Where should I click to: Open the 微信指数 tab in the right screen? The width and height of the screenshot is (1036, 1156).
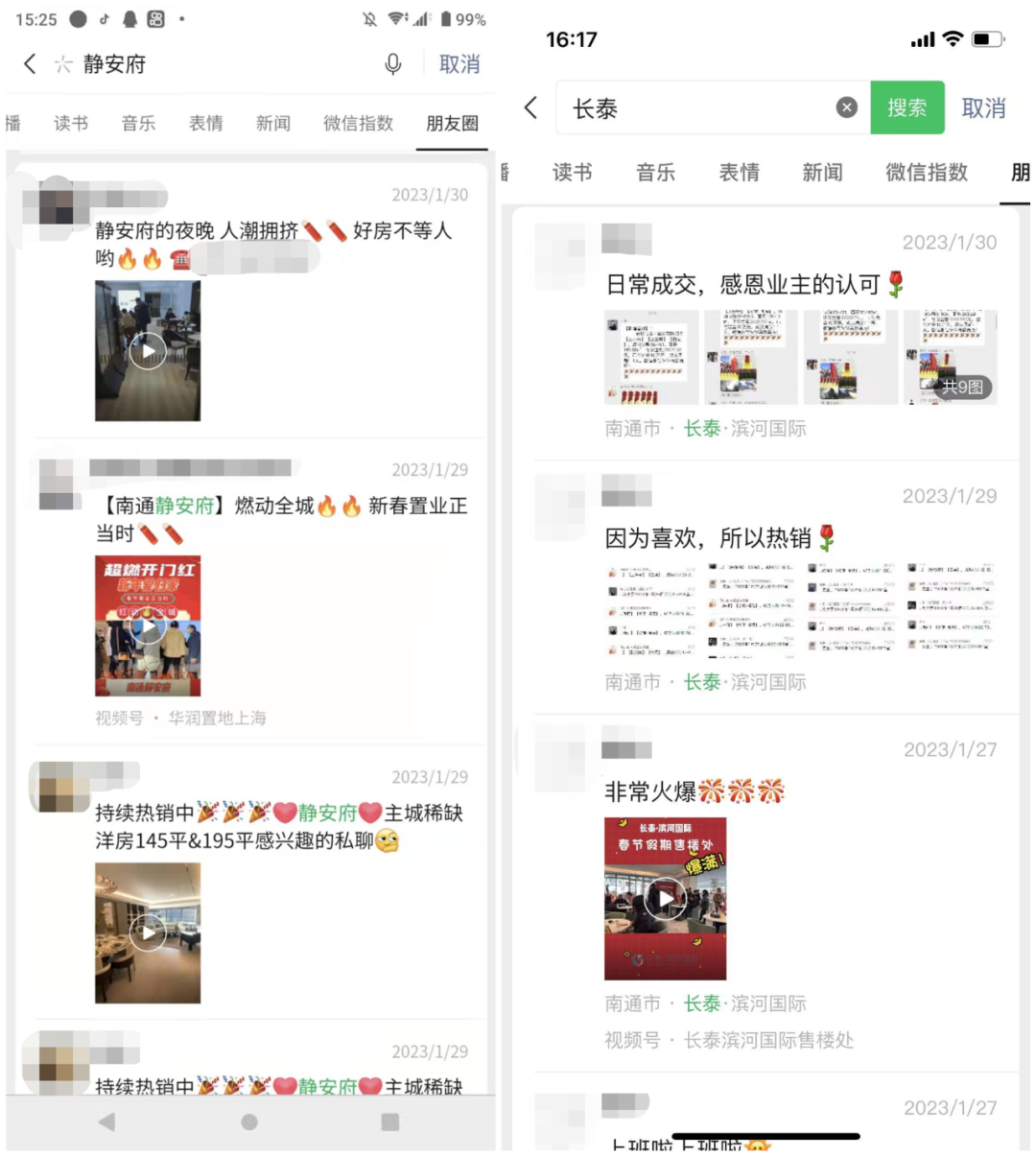click(x=927, y=173)
